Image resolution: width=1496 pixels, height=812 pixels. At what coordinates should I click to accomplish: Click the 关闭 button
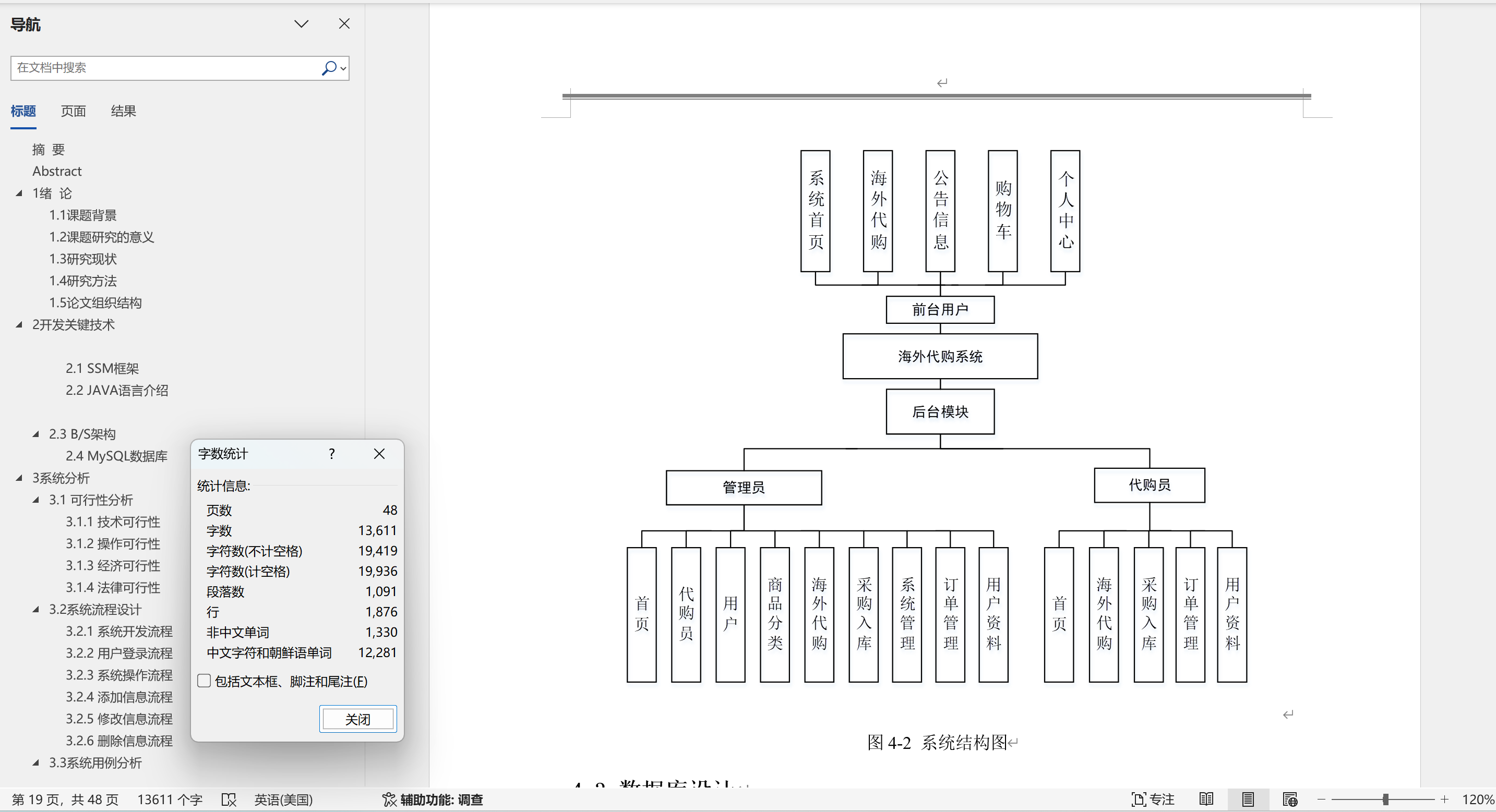[358, 719]
